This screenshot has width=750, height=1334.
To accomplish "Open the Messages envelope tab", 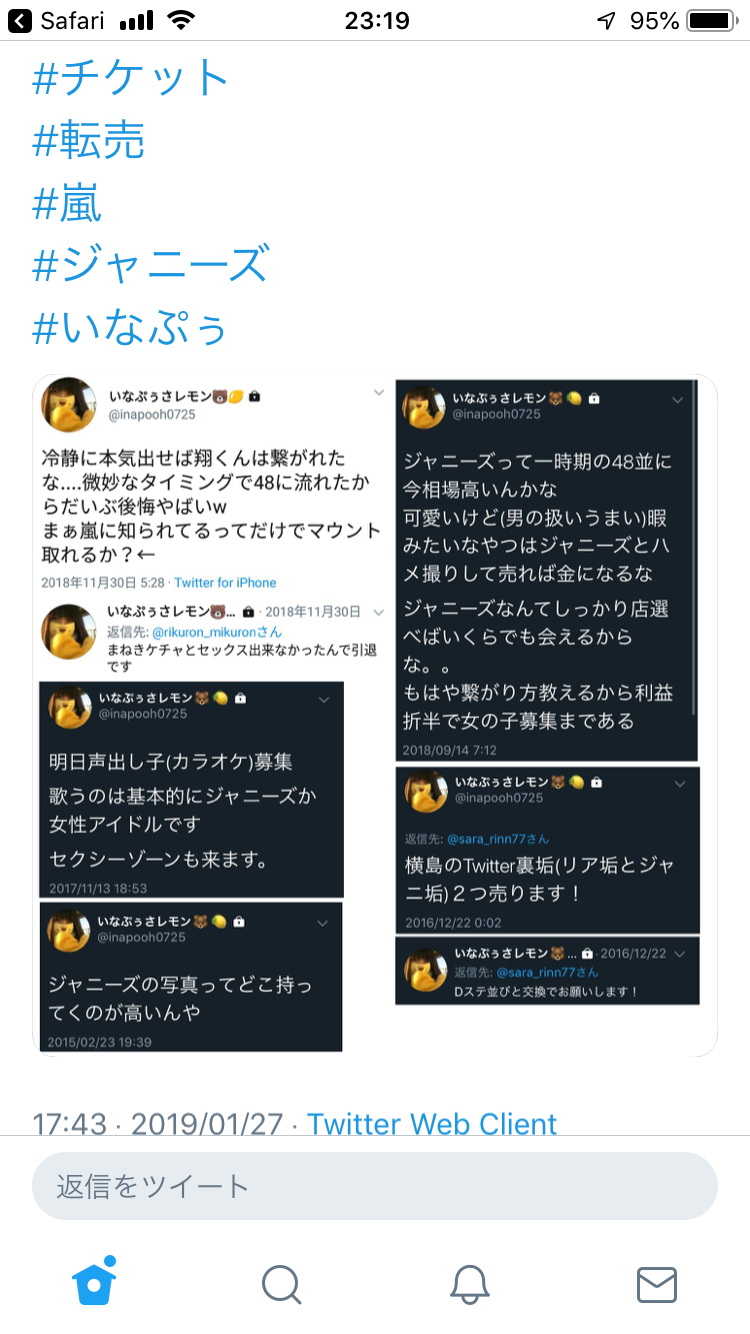I will click(657, 1284).
